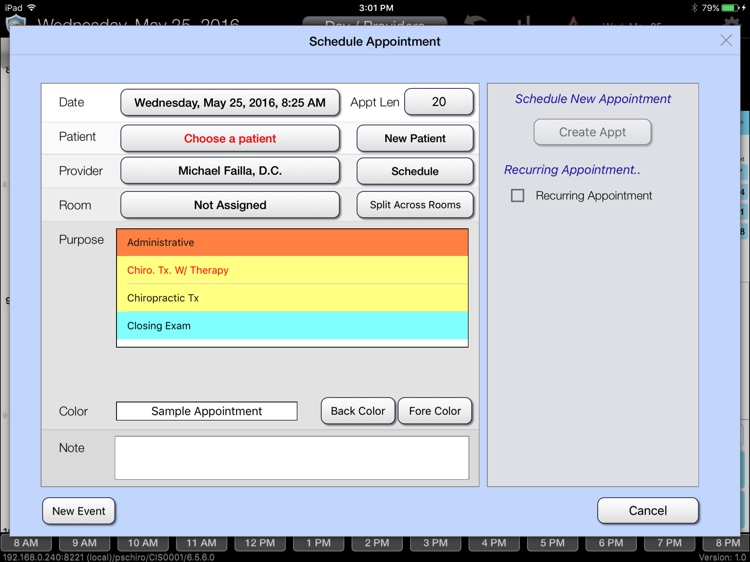The height and width of the screenshot is (562, 750).
Task: Change provider Michael Failla, D.C.
Action: point(230,171)
